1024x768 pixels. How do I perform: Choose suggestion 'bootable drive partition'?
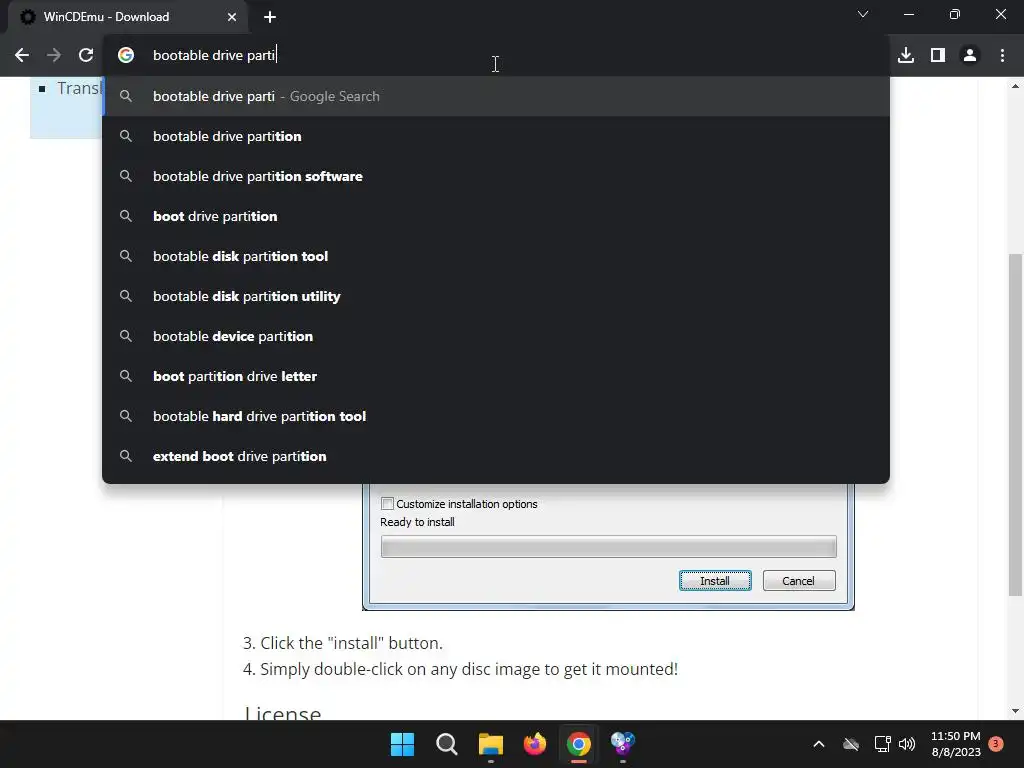(x=496, y=136)
